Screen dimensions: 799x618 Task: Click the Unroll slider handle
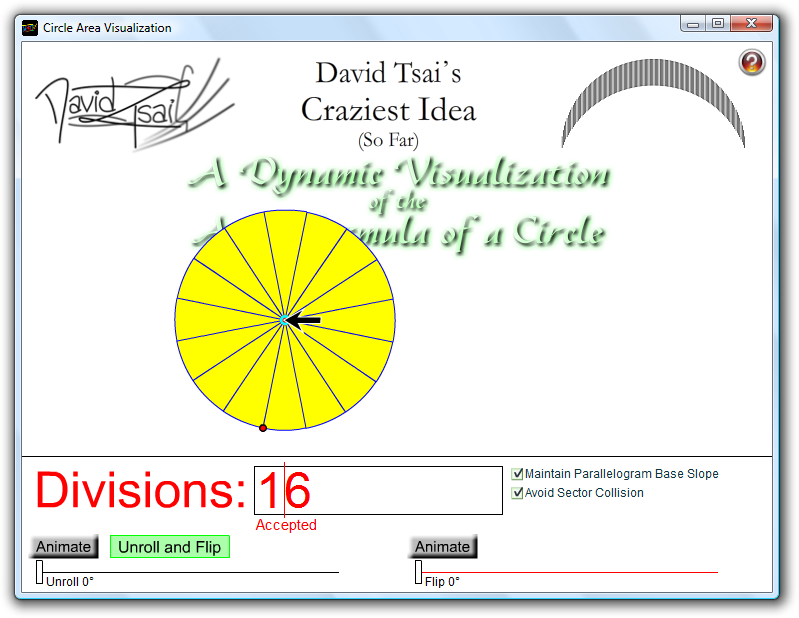[39, 572]
